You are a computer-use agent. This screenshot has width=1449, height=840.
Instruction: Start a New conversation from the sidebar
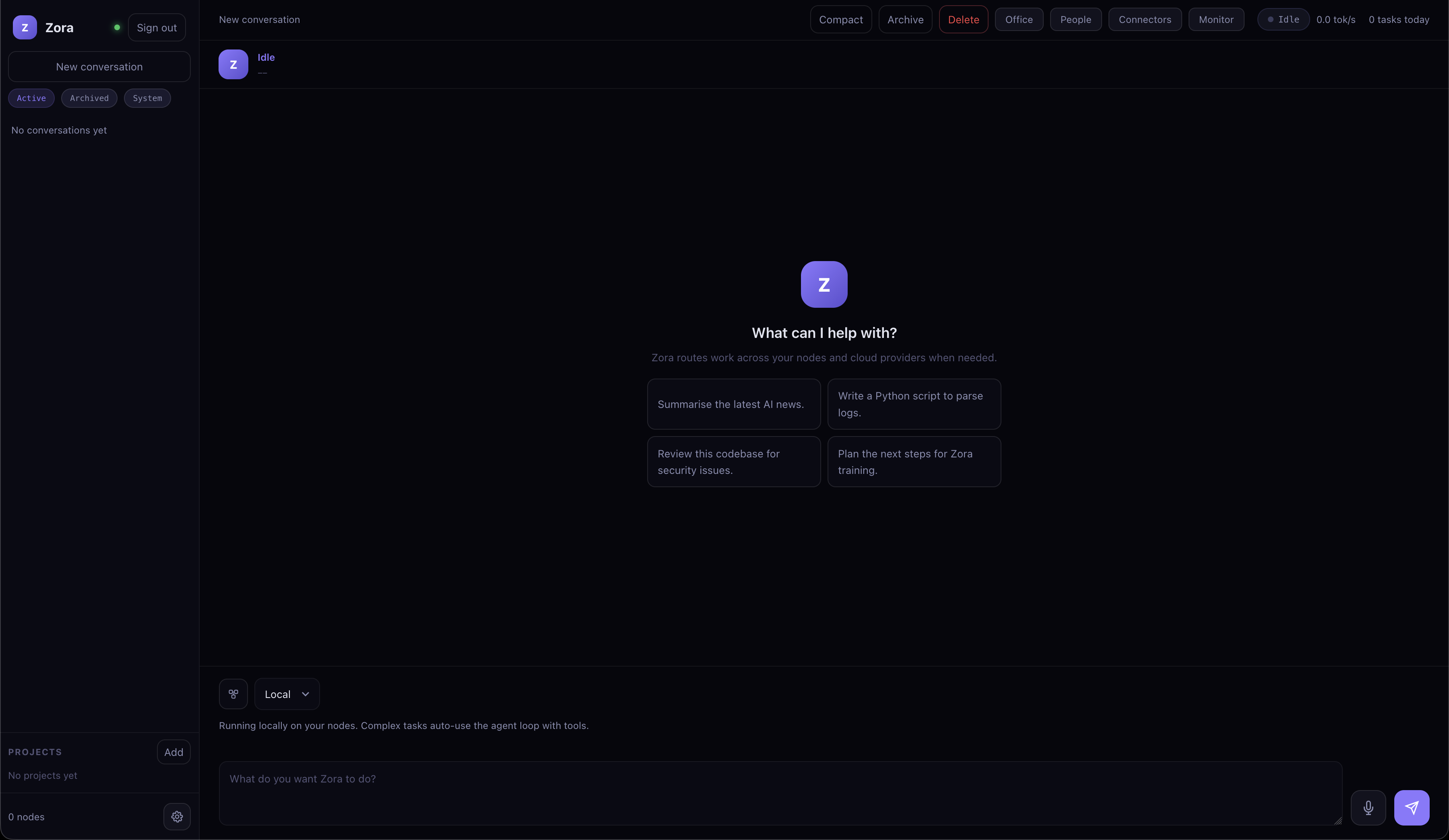[98, 67]
